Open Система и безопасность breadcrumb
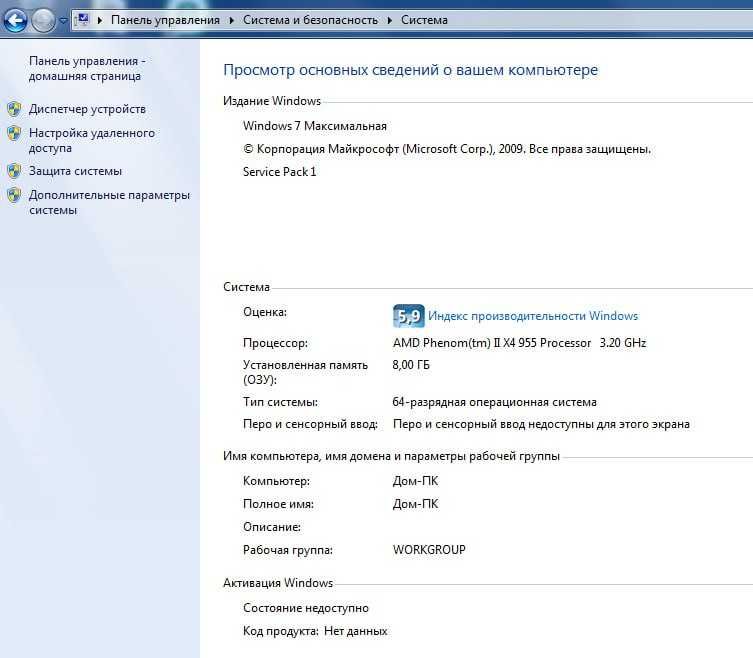This screenshot has width=753, height=658. pos(310,20)
